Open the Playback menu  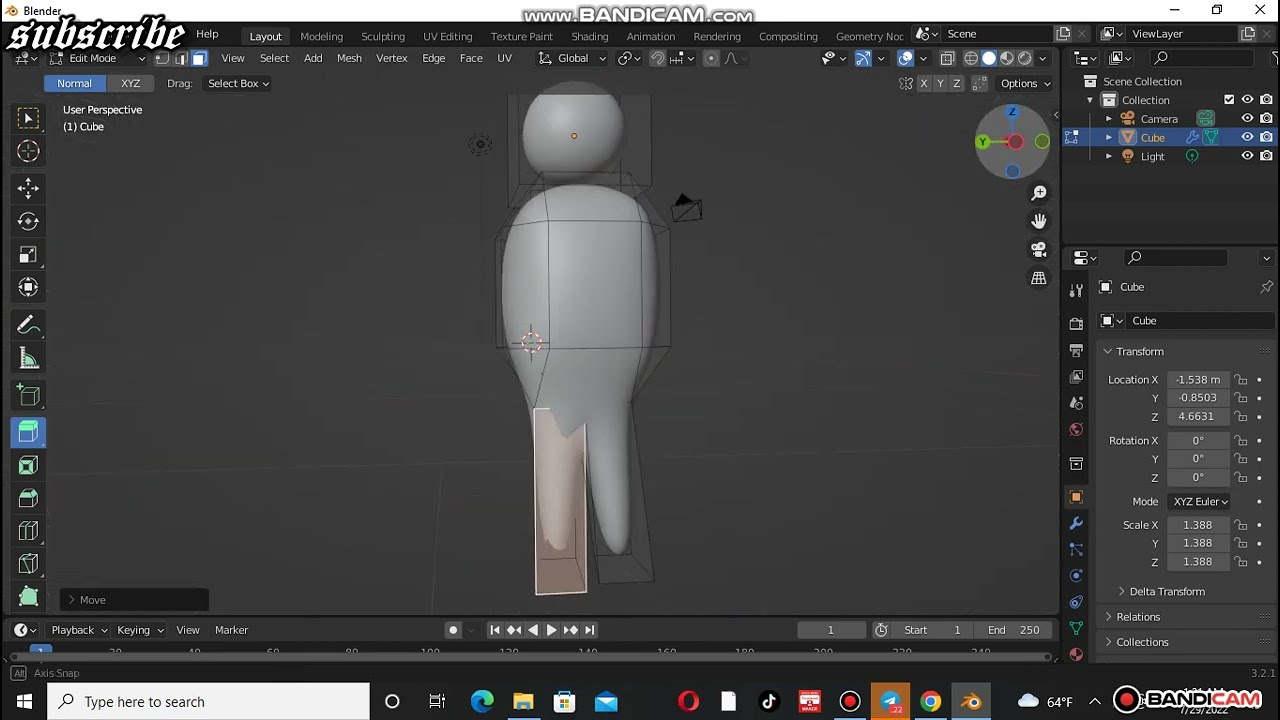78,630
